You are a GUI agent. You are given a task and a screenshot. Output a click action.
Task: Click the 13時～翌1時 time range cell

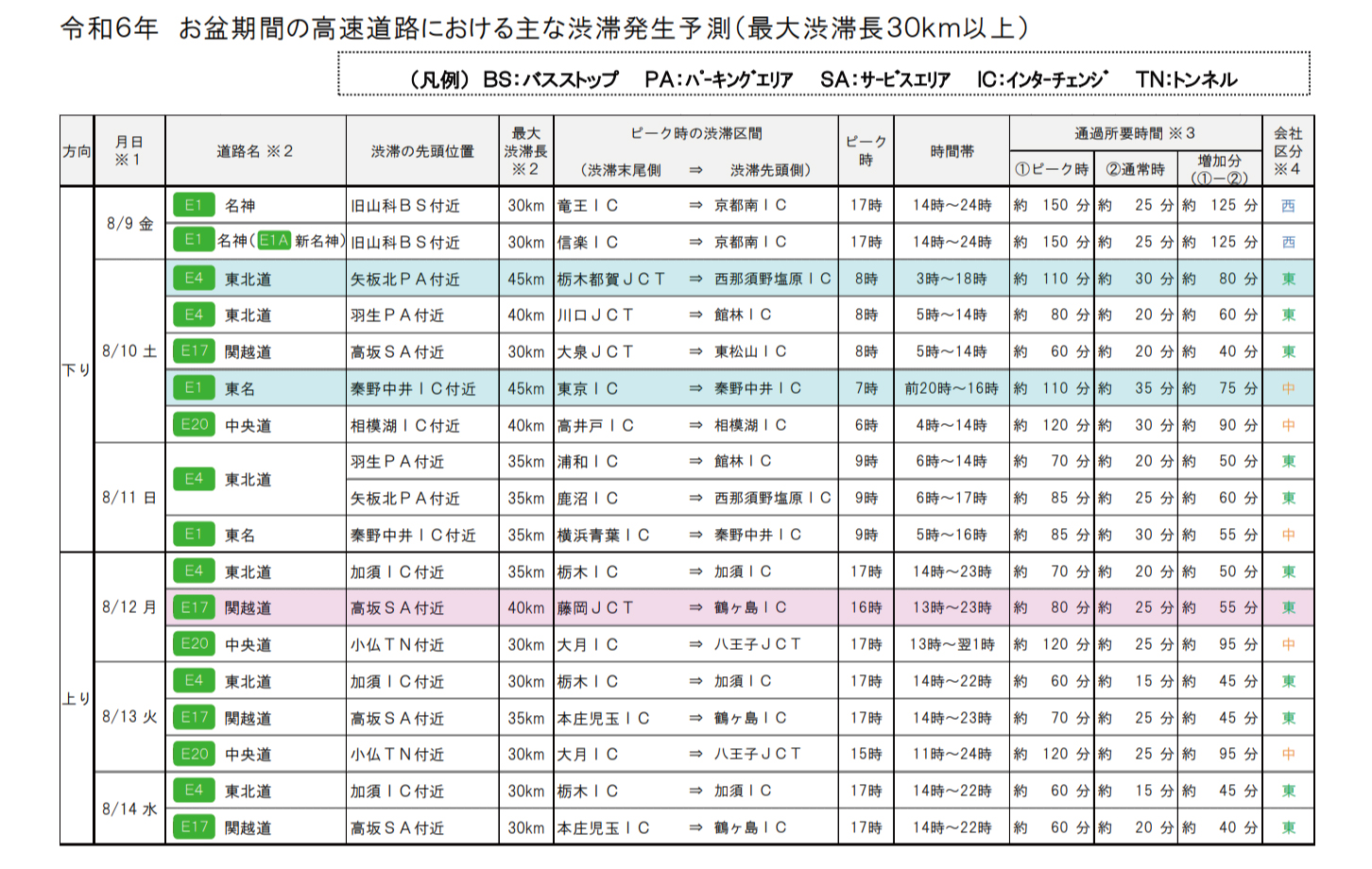point(952,644)
